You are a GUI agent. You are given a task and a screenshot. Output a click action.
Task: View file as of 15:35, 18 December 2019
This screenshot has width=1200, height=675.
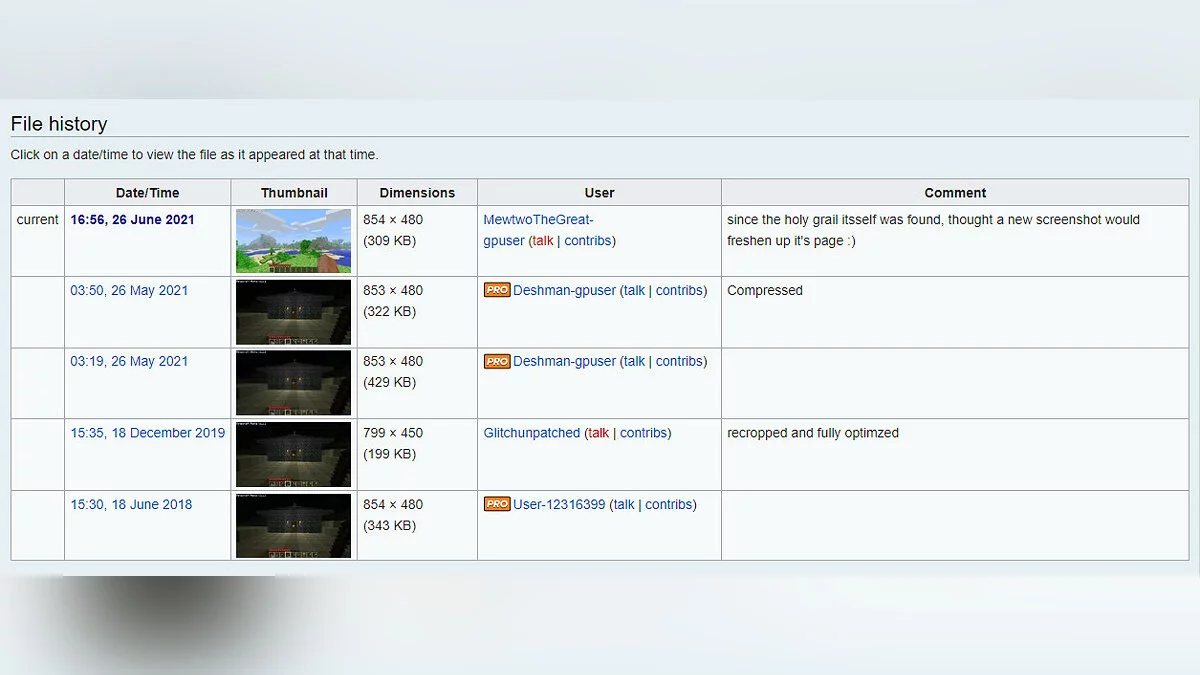pos(147,433)
